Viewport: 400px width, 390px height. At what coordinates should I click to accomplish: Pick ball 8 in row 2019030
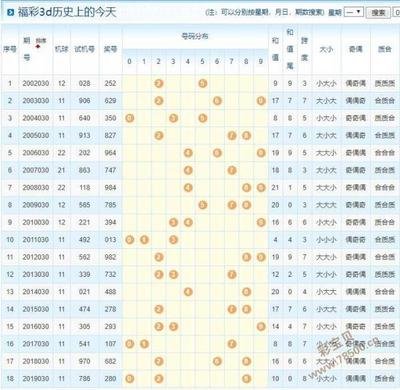click(x=246, y=379)
